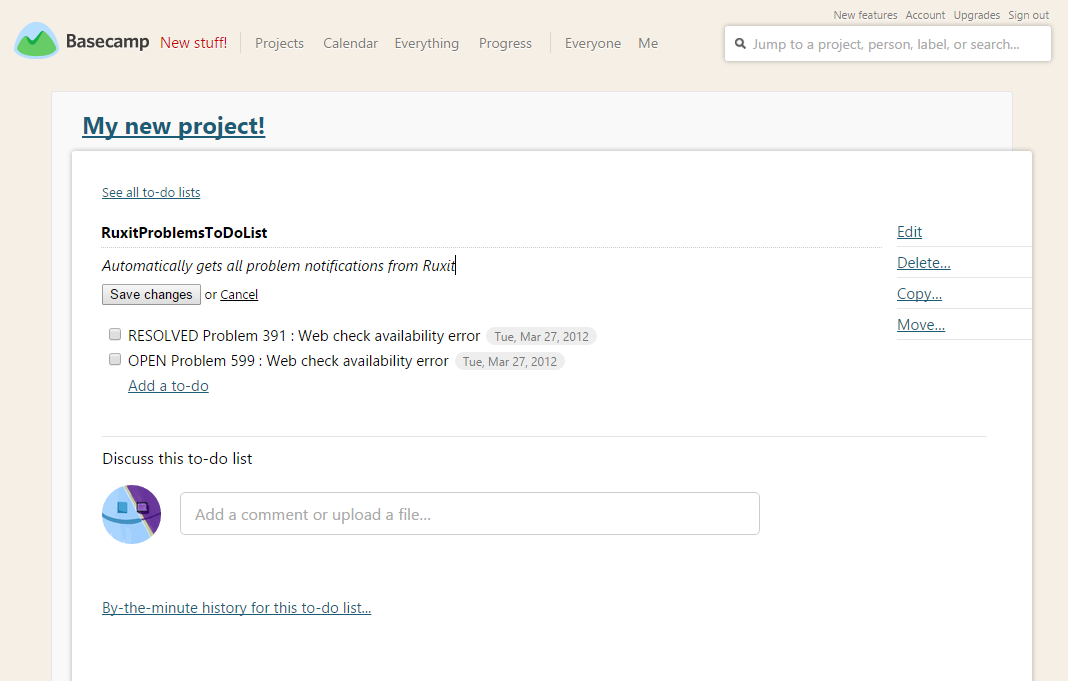Click the See all to-do lists link

tap(151, 193)
